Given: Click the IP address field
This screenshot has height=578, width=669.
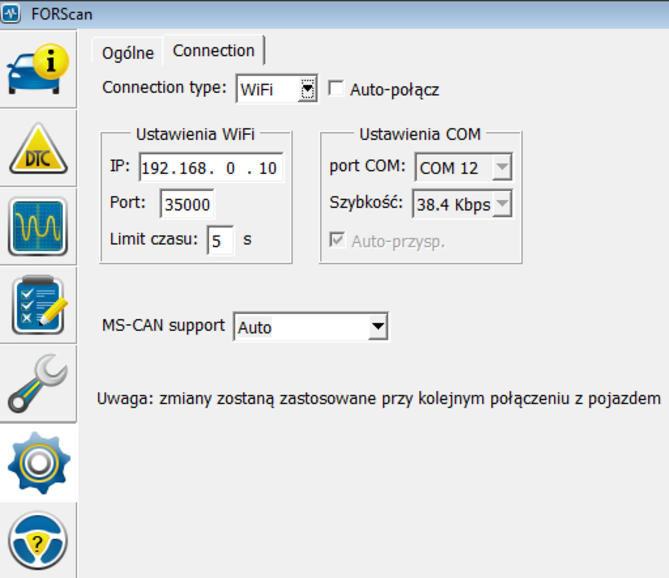Looking at the screenshot, I should click(211, 168).
